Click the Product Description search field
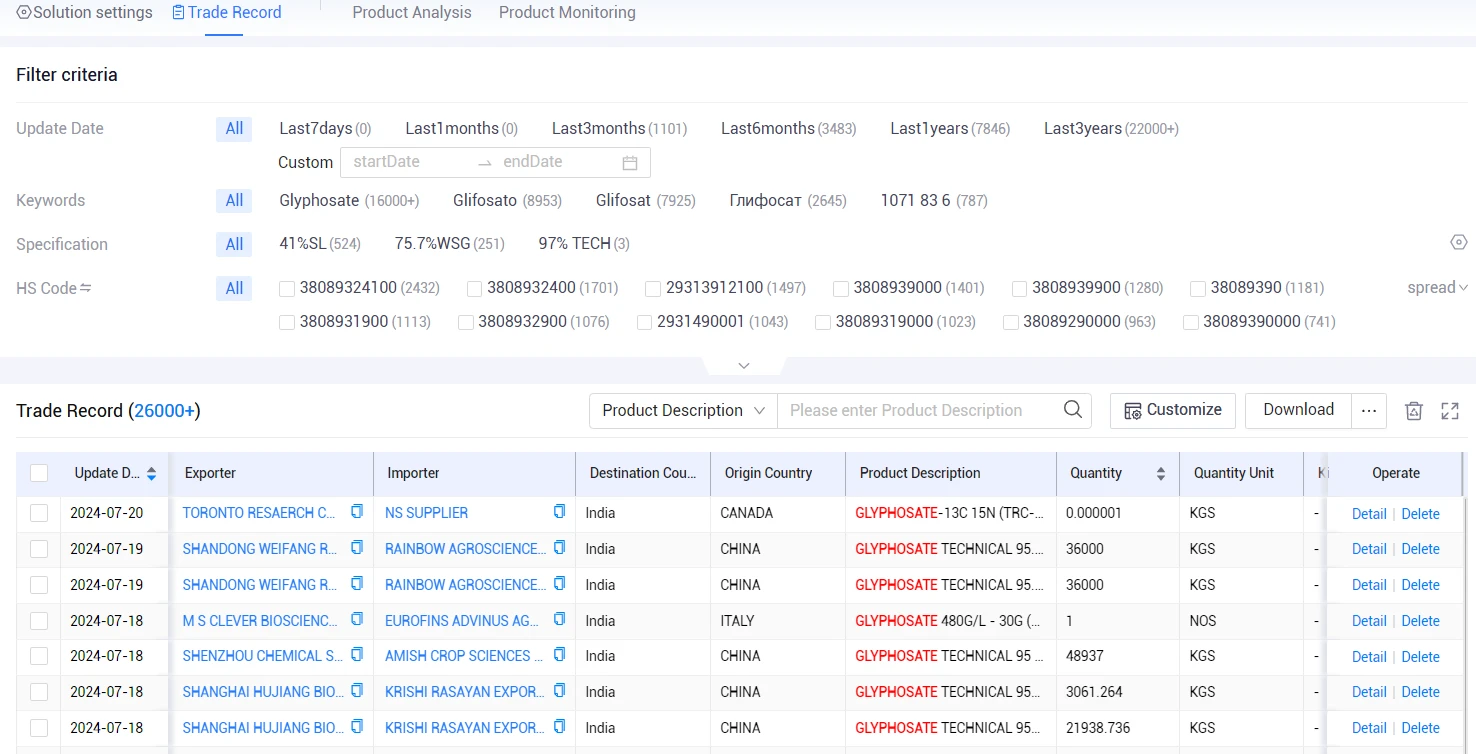This screenshot has width=1476, height=754. 920,410
